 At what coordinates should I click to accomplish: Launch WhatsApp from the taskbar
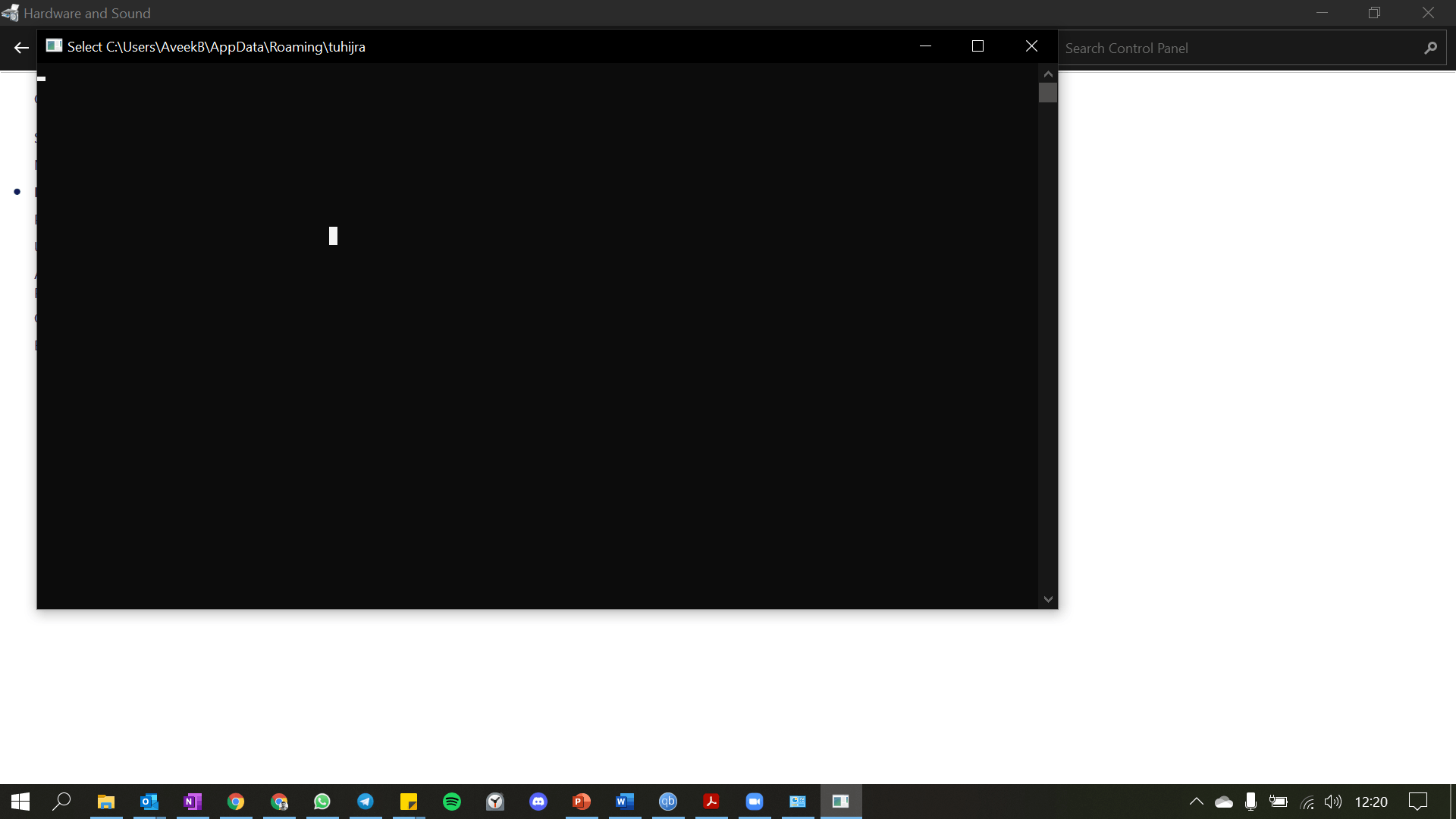[322, 802]
